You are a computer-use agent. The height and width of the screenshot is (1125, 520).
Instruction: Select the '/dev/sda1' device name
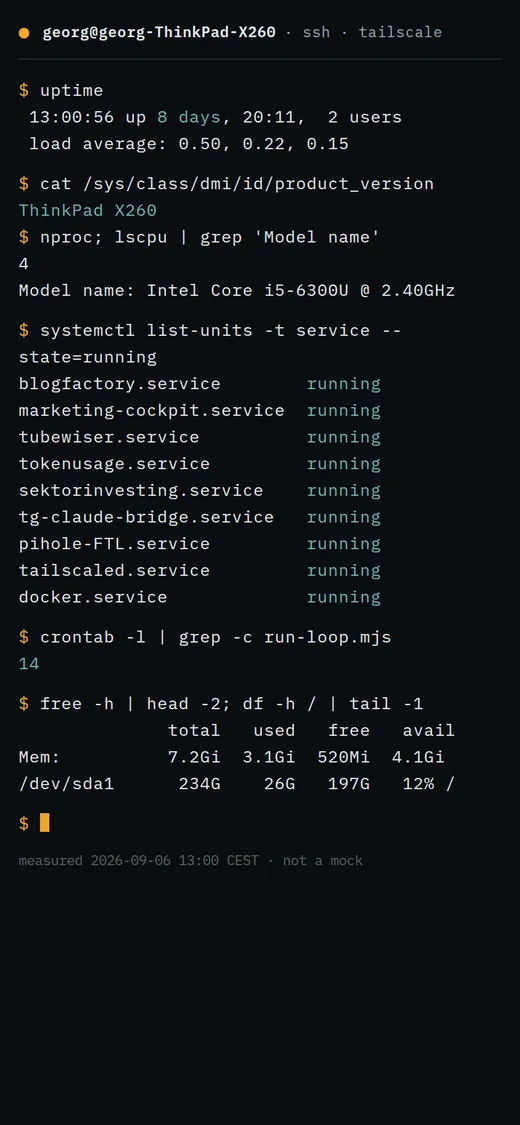[x=66, y=783]
